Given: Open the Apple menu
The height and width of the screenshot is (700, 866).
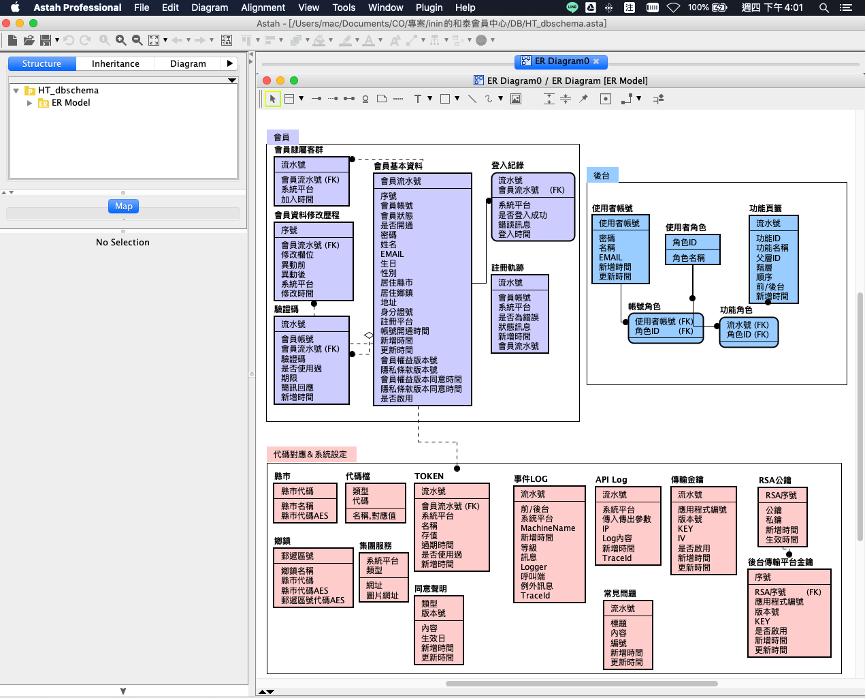Looking at the screenshot, I should pos(15,8).
